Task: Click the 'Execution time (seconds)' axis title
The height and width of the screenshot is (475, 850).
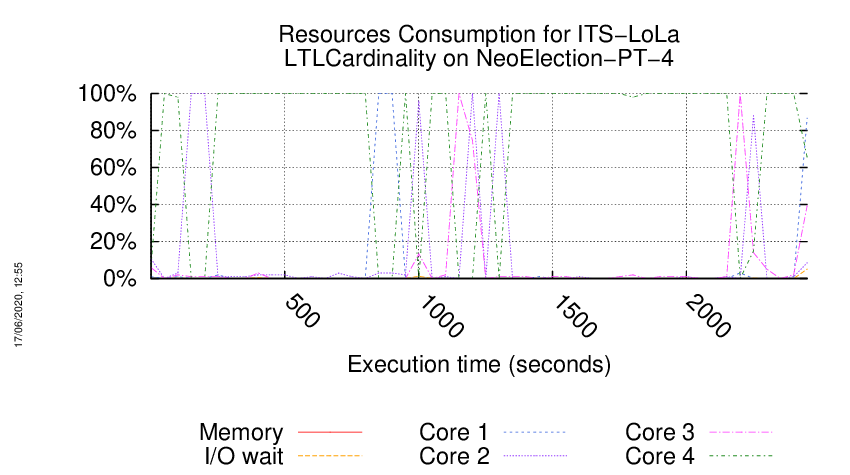Action: tap(479, 364)
